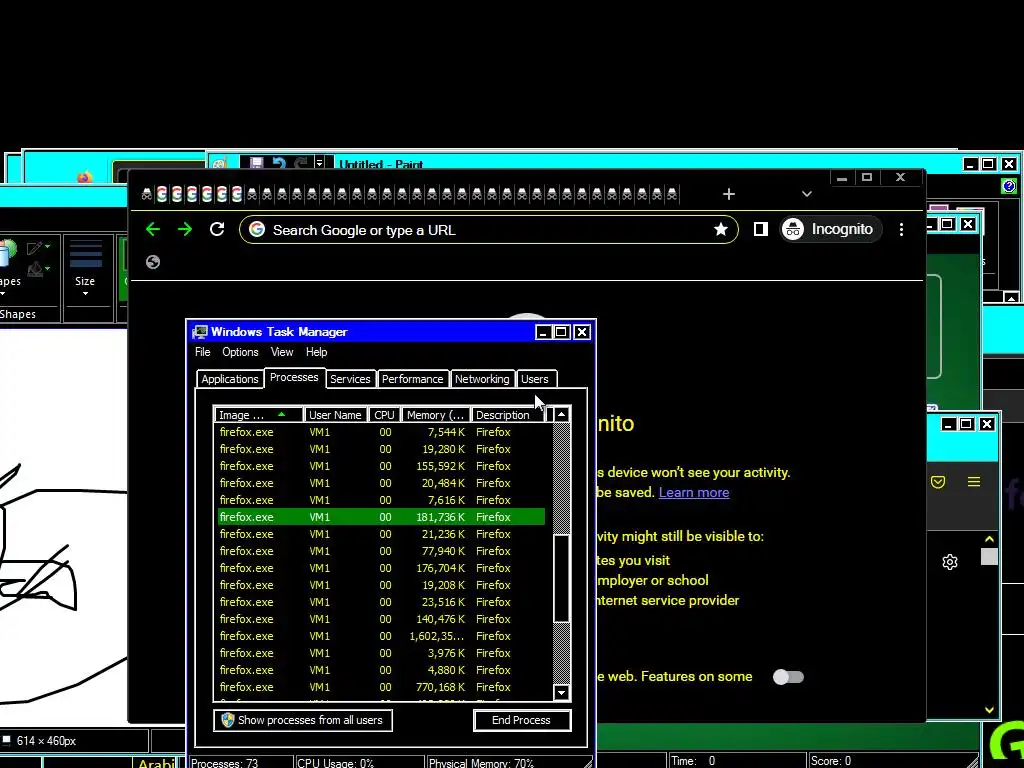Screen dimensions: 1024x768
Task: Select the firefox.exe process using 7,544 K
Action: coord(381,432)
